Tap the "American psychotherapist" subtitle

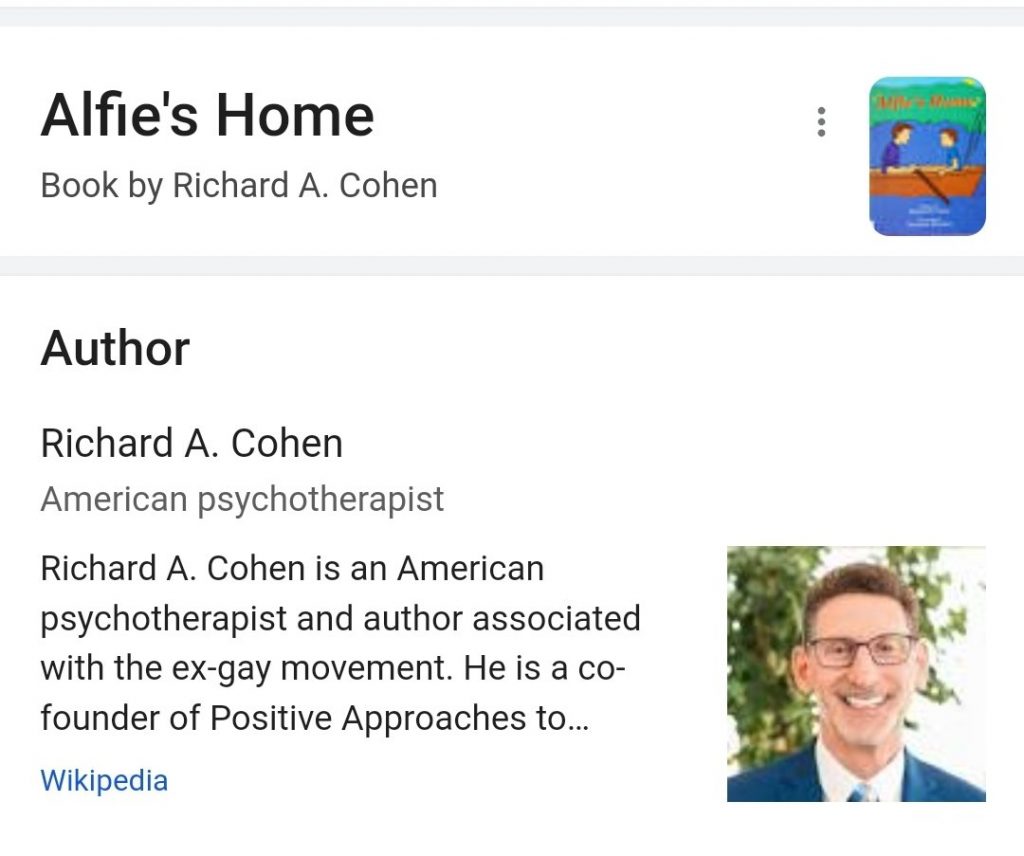pos(242,499)
